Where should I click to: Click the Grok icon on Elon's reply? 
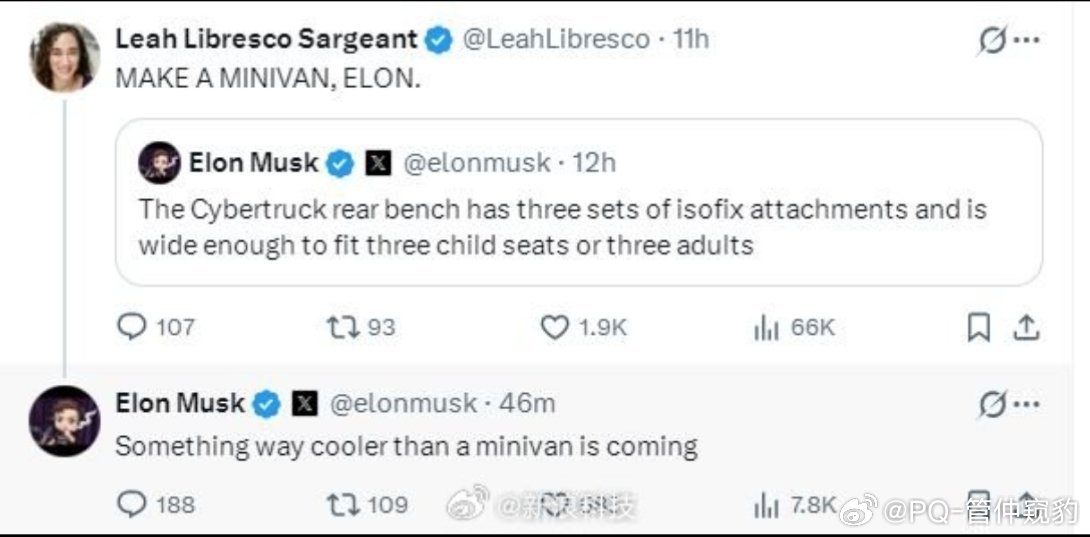(x=990, y=404)
